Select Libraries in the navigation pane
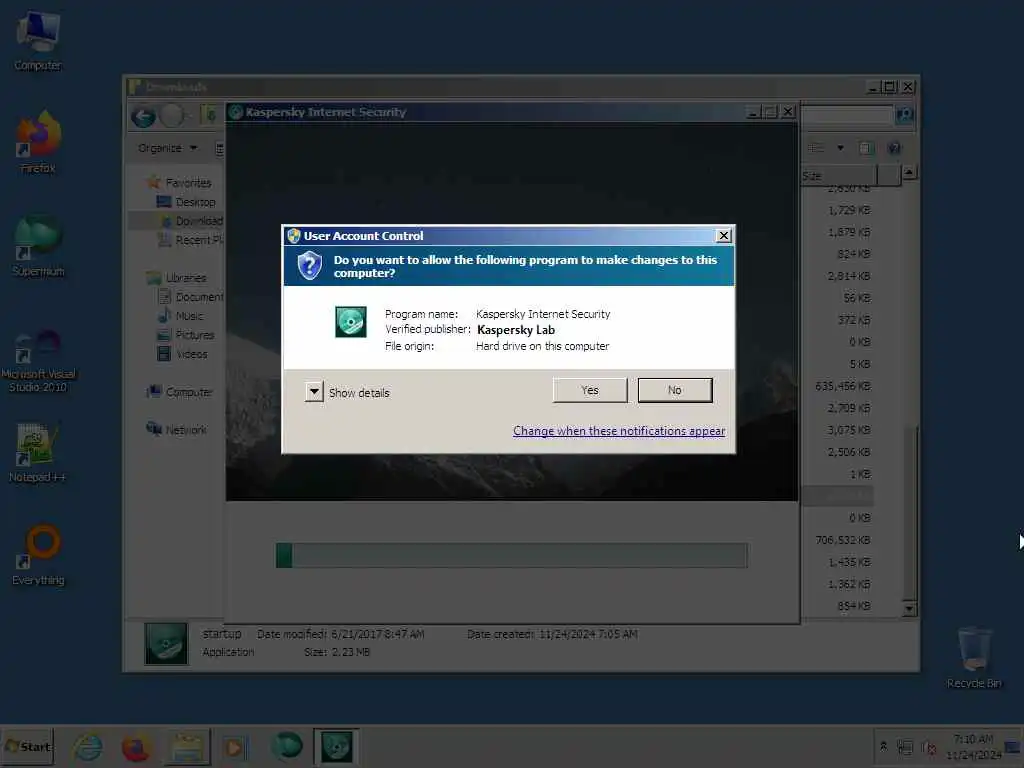The image size is (1024, 768). pos(177,278)
